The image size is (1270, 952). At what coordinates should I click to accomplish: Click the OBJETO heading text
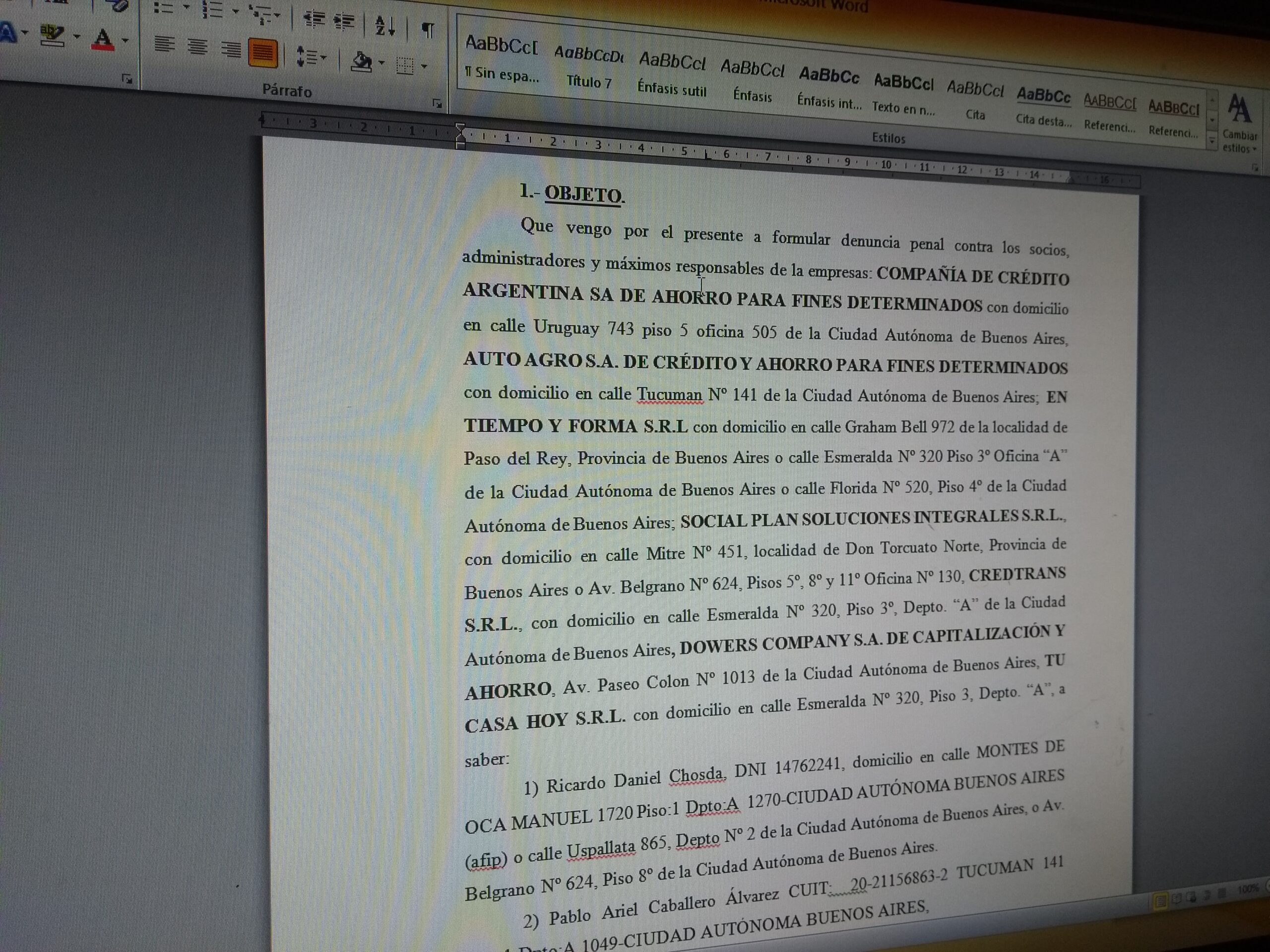(583, 194)
